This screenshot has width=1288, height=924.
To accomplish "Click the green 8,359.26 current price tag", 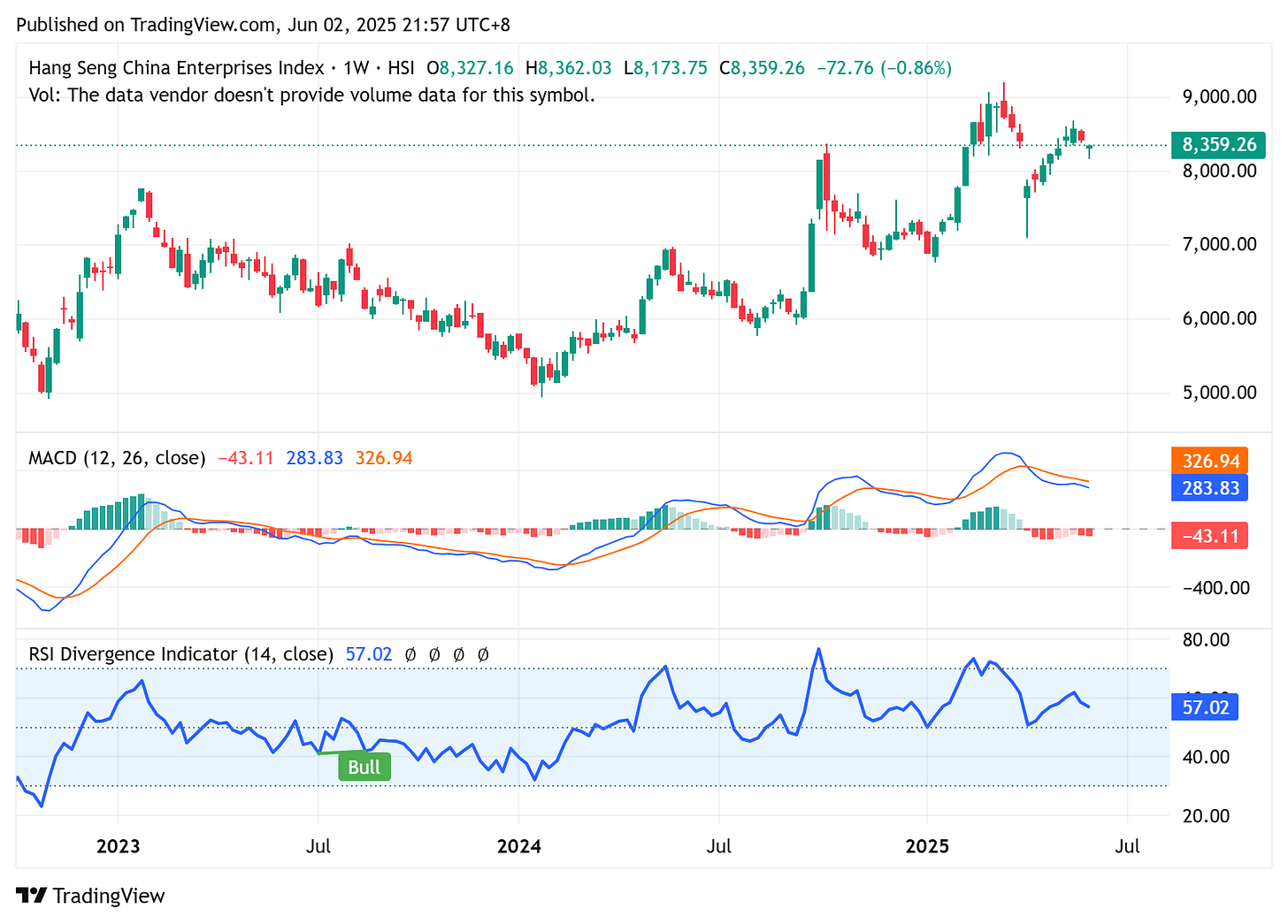I will 1218,145.
